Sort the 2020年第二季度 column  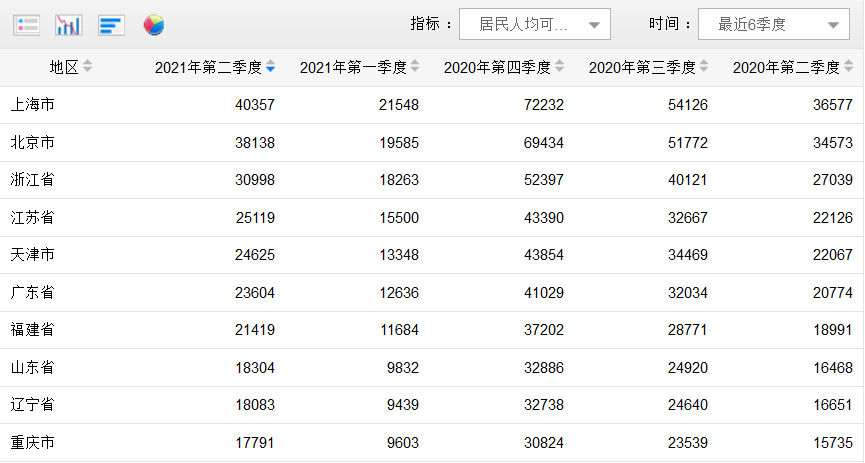point(848,67)
